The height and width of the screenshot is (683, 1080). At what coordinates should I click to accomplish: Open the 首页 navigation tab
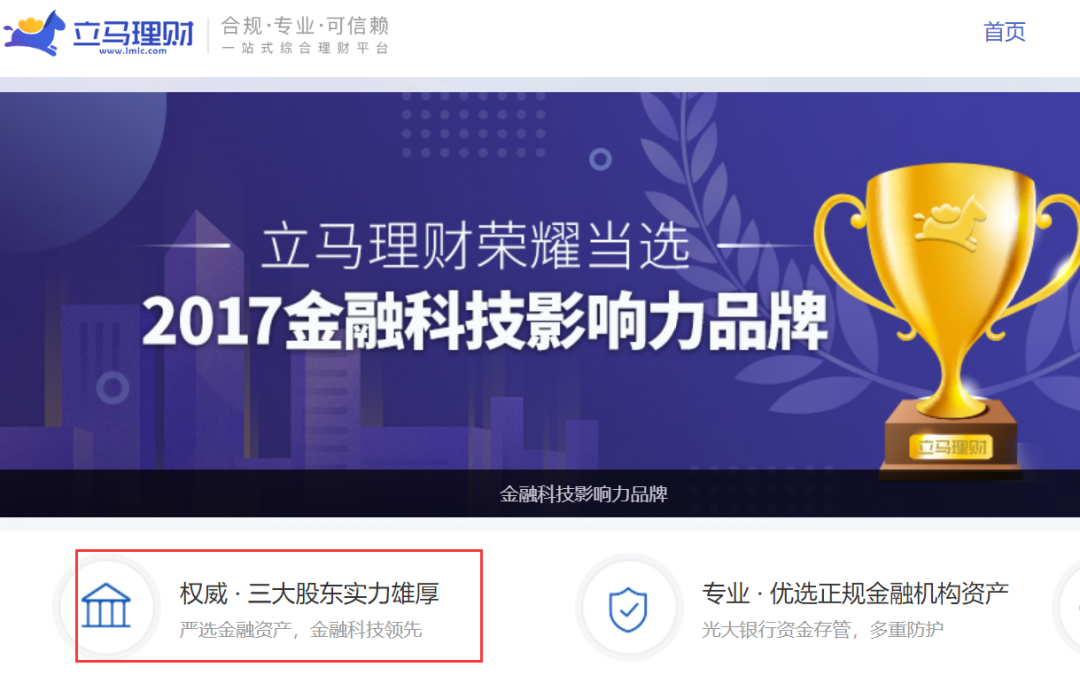[x=1004, y=32]
